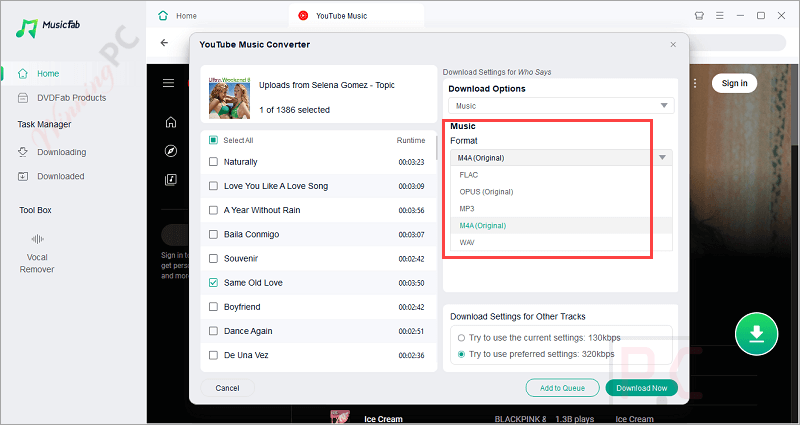800x425 pixels.
Task: Uncheck the Same Old Love track
Action: 213,283
